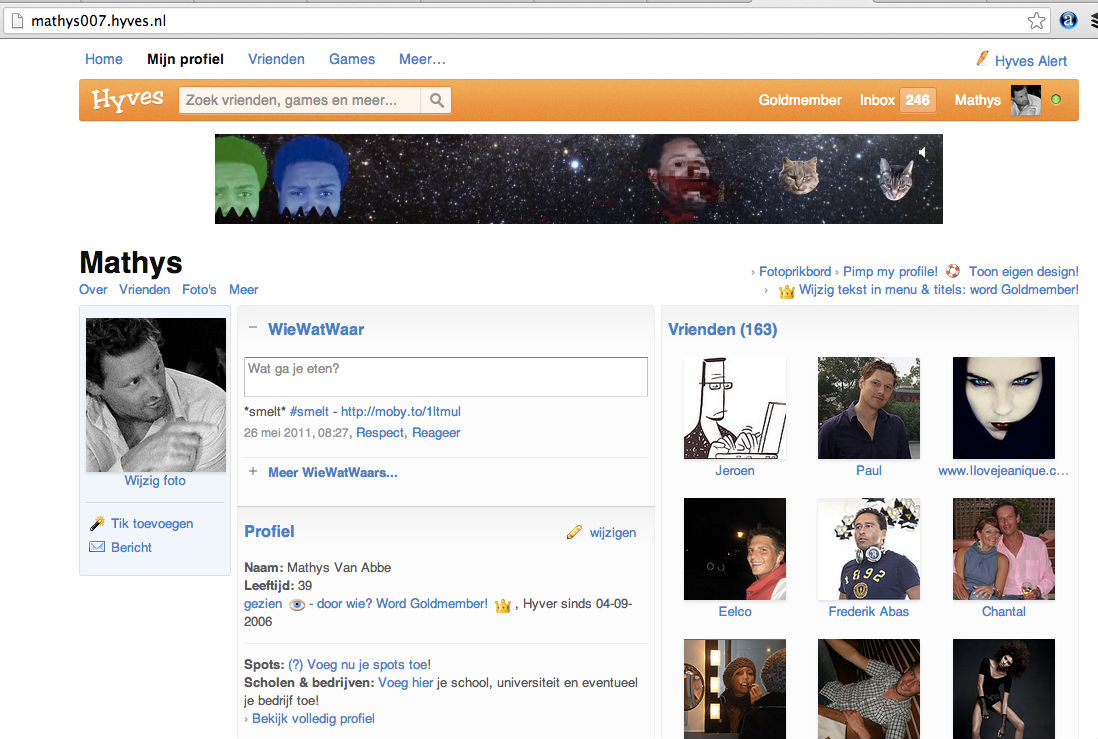Image resolution: width=1098 pixels, height=739 pixels.
Task: Open the Meer… dropdown in top navigation
Action: point(422,59)
